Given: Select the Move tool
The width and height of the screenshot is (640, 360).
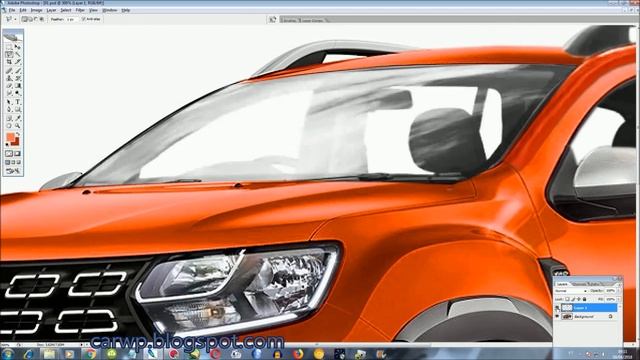Looking at the screenshot, I should pyautogui.click(x=18, y=46).
